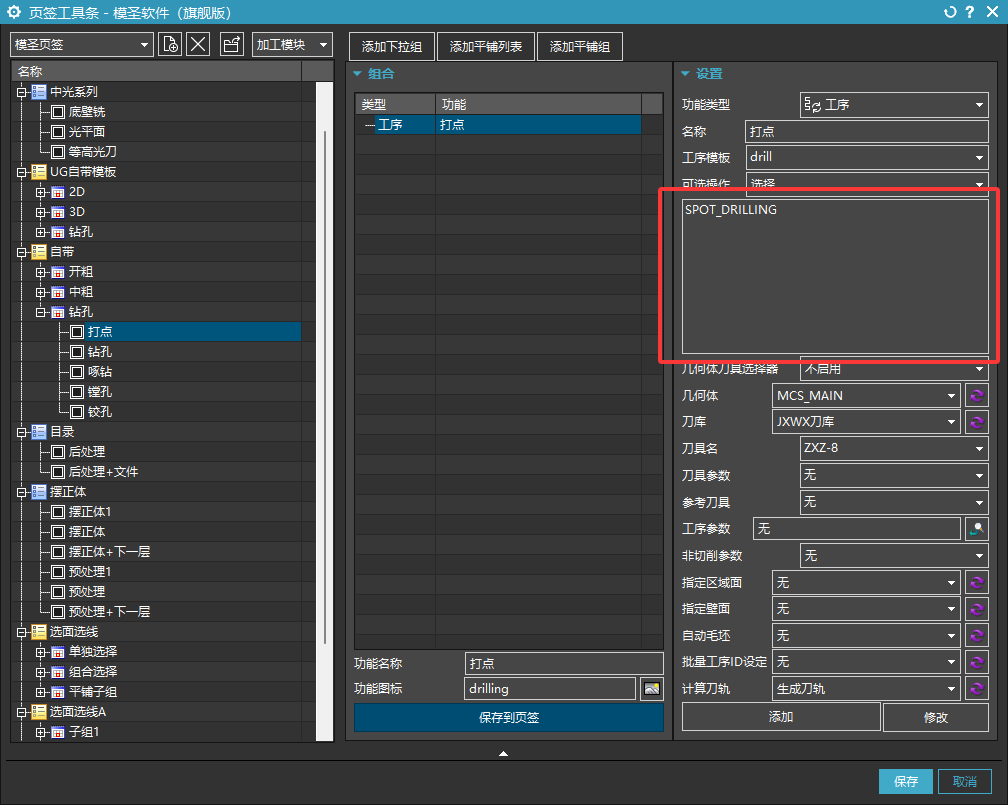Select the 等高光刀 tree item
The image size is (1008, 805).
(x=93, y=152)
